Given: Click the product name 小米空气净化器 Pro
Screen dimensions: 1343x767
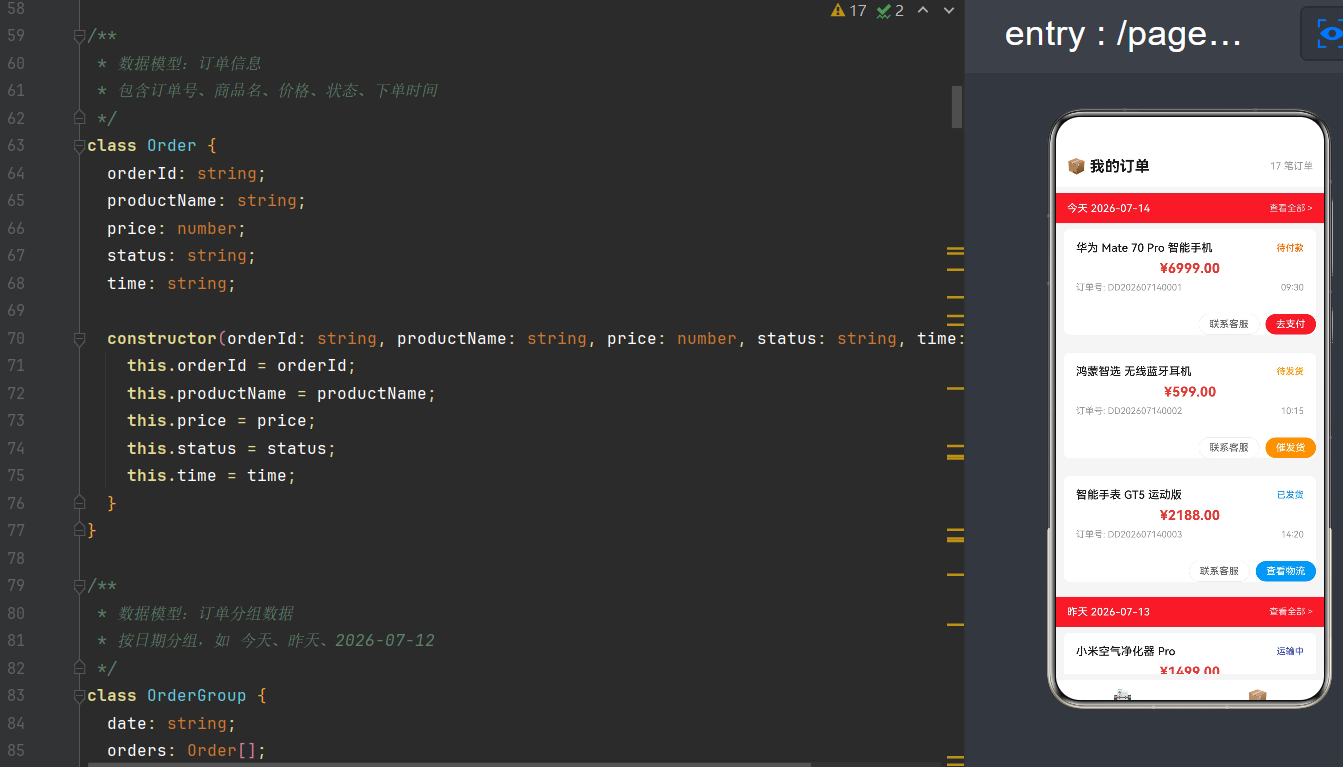Looking at the screenshot, I should (x=1125, y=651).
